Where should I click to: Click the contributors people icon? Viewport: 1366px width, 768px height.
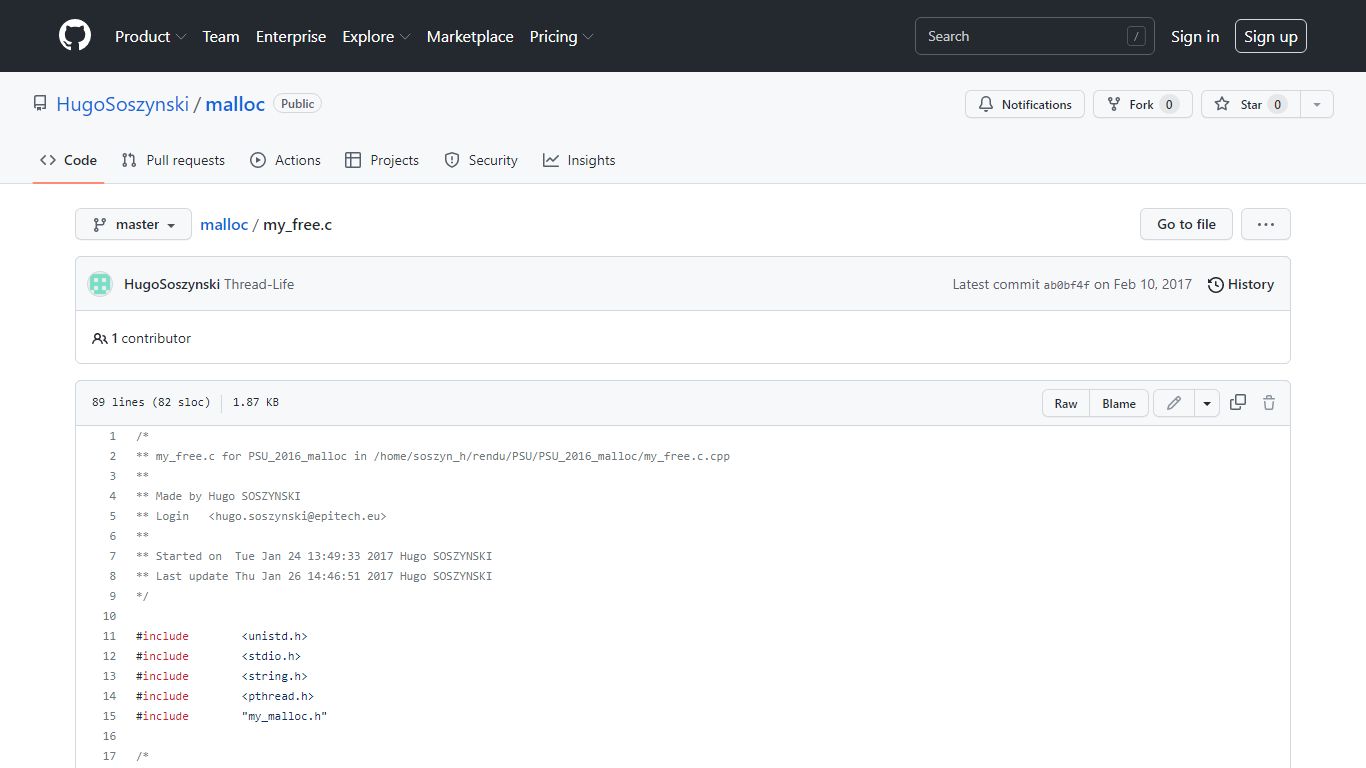(x=100, y=338)
